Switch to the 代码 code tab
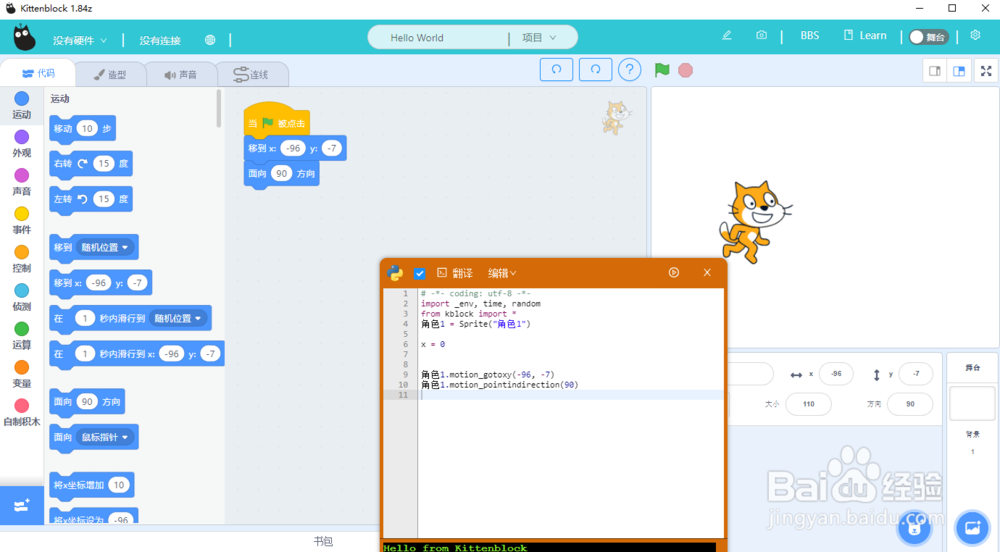The image size is (1000, 552). [x=38, y=73]
